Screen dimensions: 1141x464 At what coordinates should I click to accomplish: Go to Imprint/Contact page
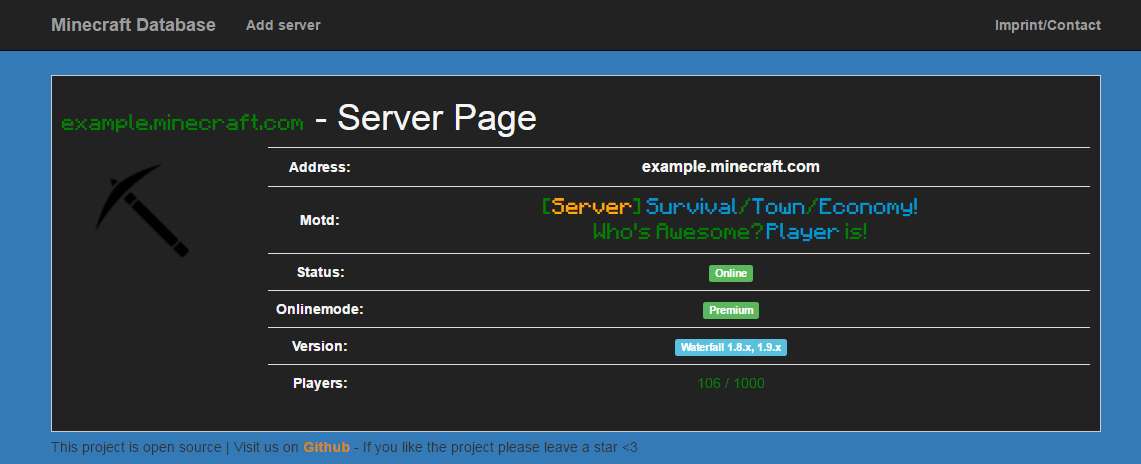(x=1047, y=25)
